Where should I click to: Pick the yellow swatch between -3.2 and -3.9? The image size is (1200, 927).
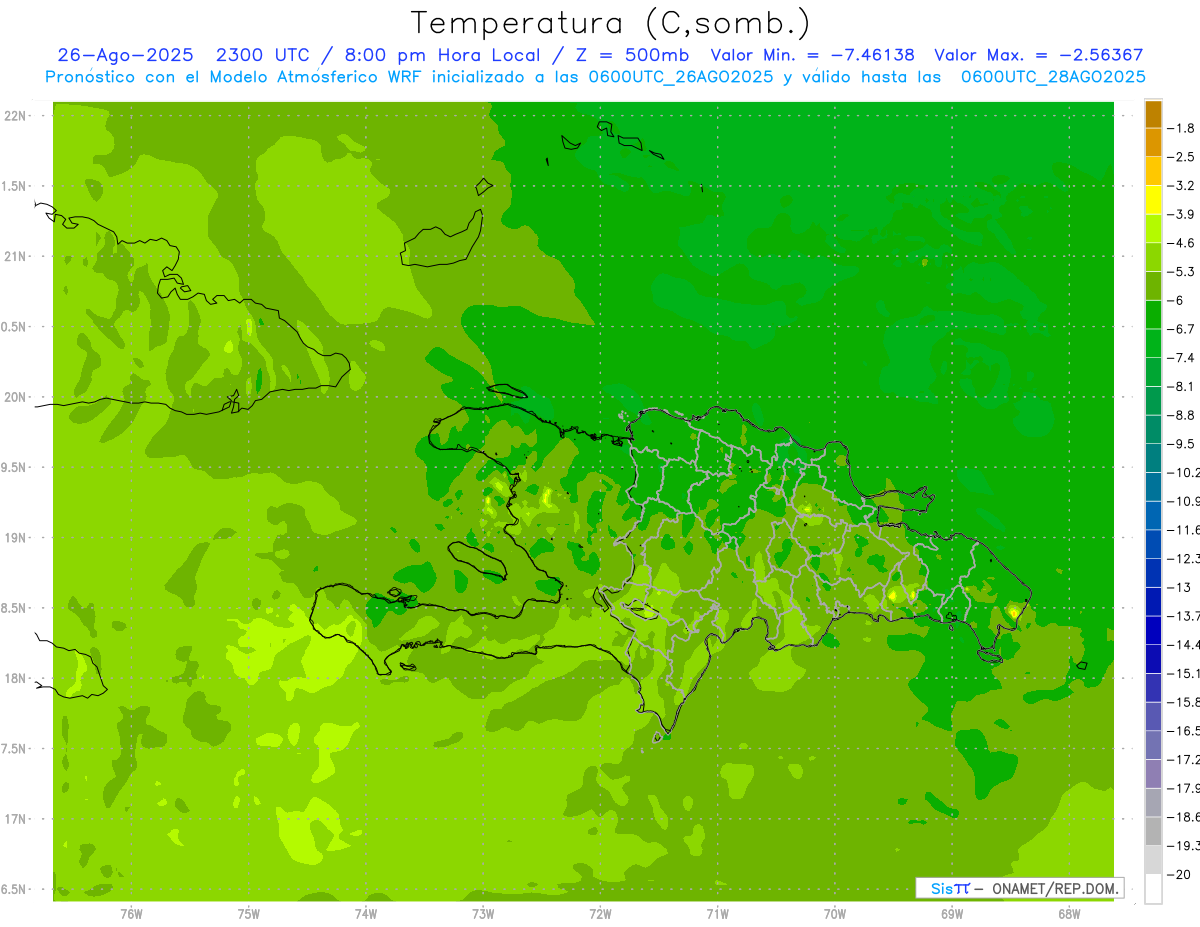click(x=1153, y=200)
